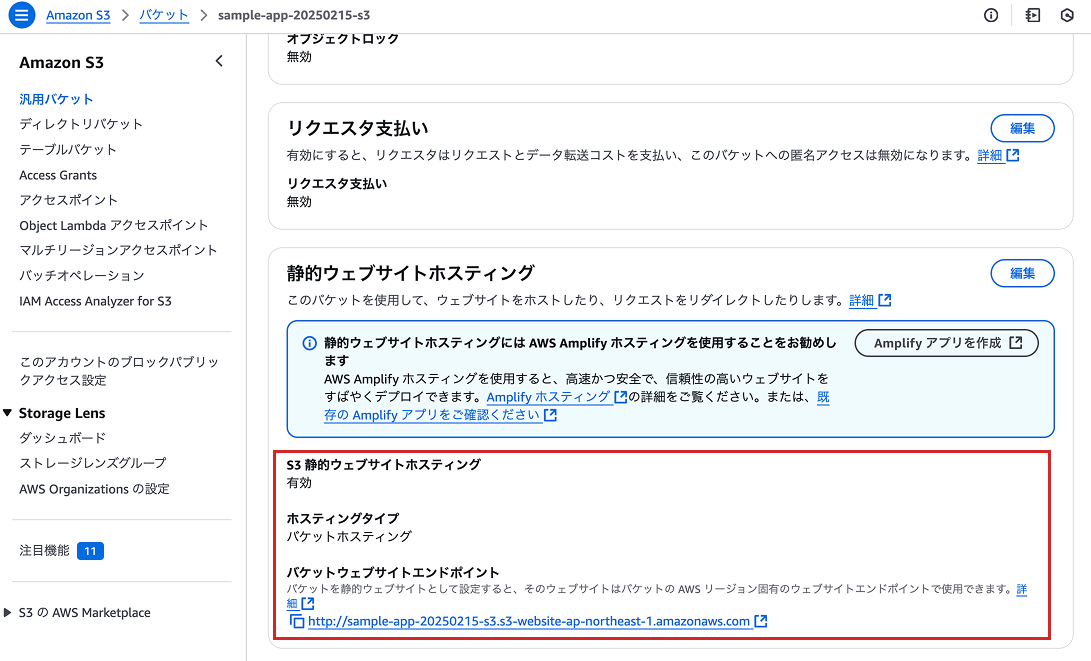Open Storage Lens ダッシュボード
Screen dimensions: 1091x661
[x=63, y=438]
